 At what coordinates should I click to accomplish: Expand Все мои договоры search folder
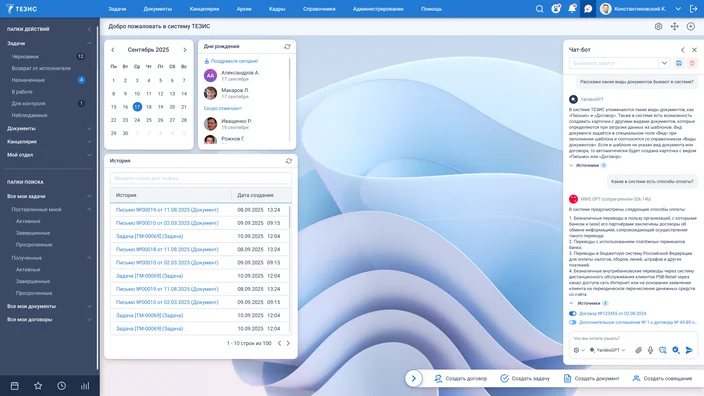pos(89,320)
